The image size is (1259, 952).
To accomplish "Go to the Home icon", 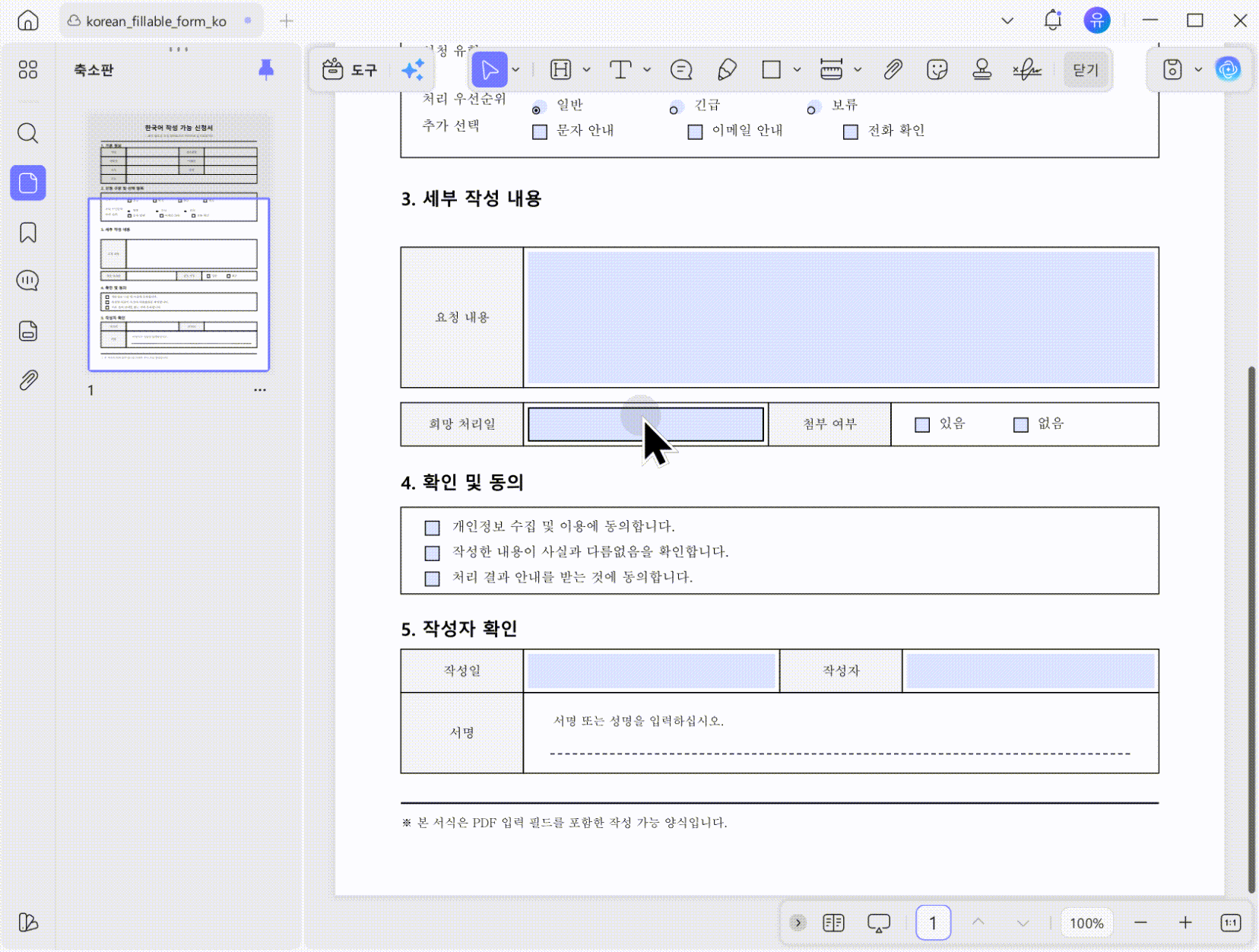I will [28, 21].
